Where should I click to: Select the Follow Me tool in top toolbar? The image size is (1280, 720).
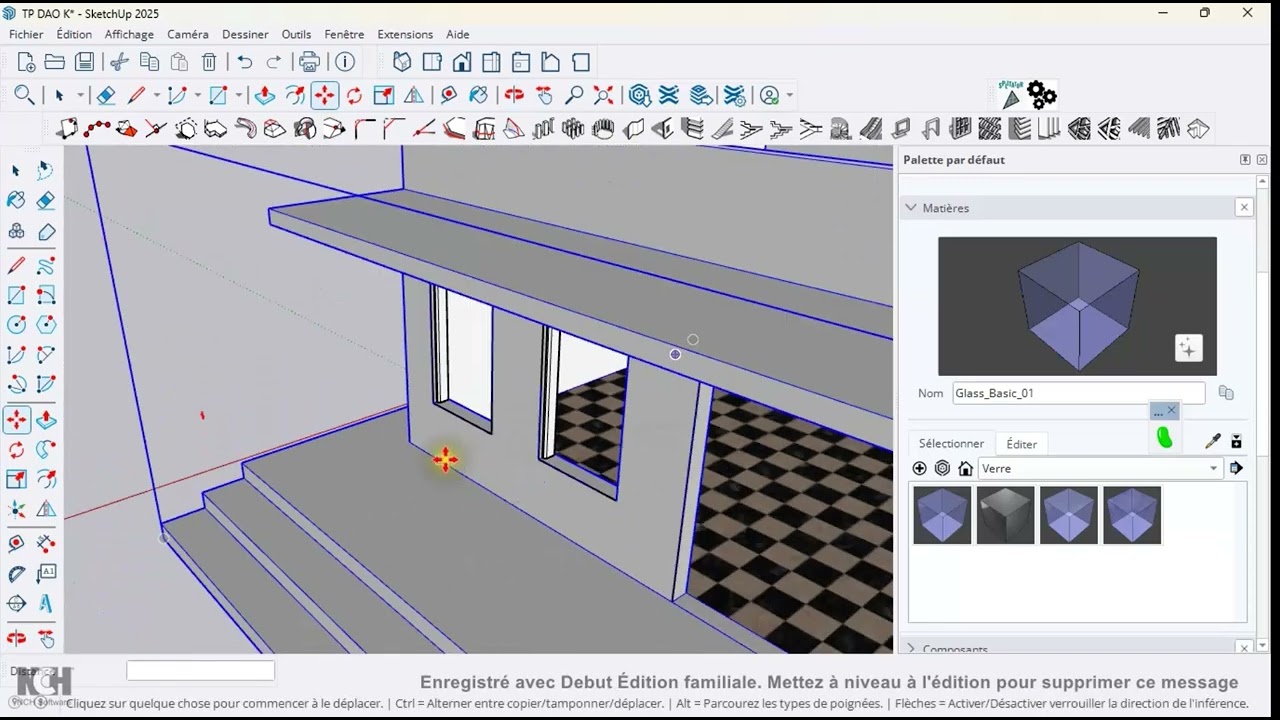(x=295, y=95)
